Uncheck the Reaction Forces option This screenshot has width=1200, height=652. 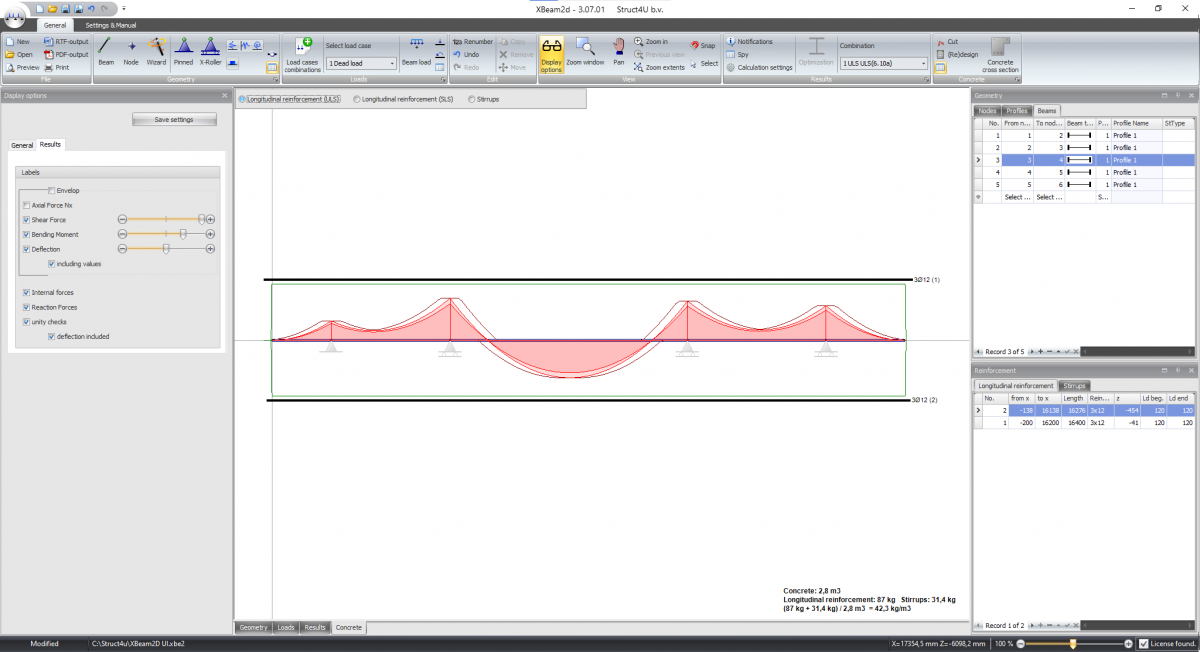(27, 307)
